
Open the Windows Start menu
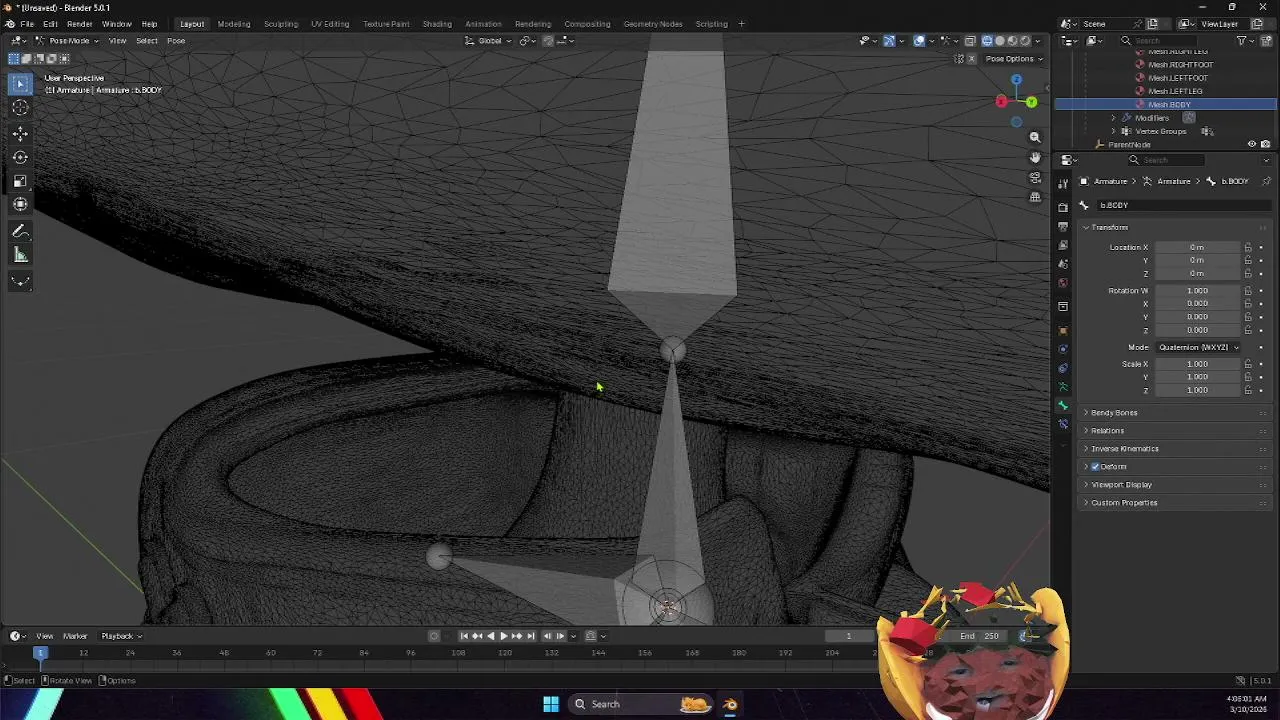pyautogui.click(x=551, y=704)
